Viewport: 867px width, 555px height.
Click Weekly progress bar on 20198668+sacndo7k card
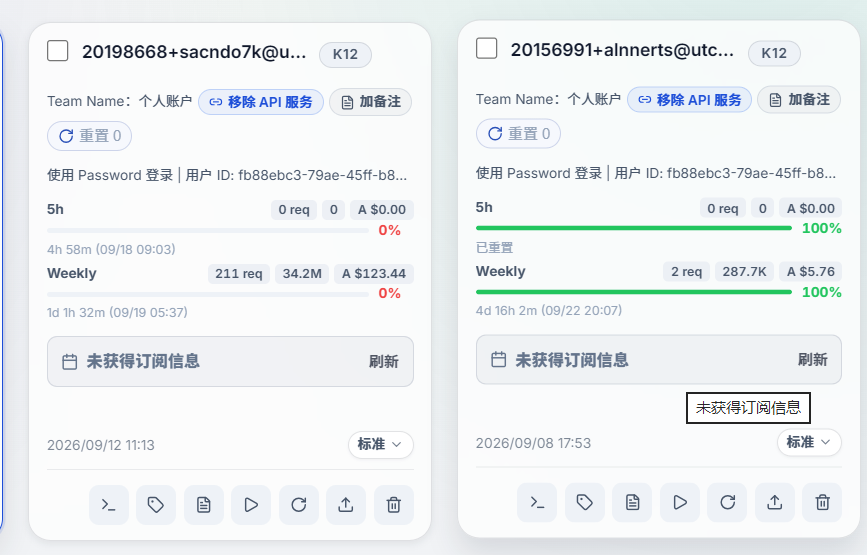click(208, 294)
